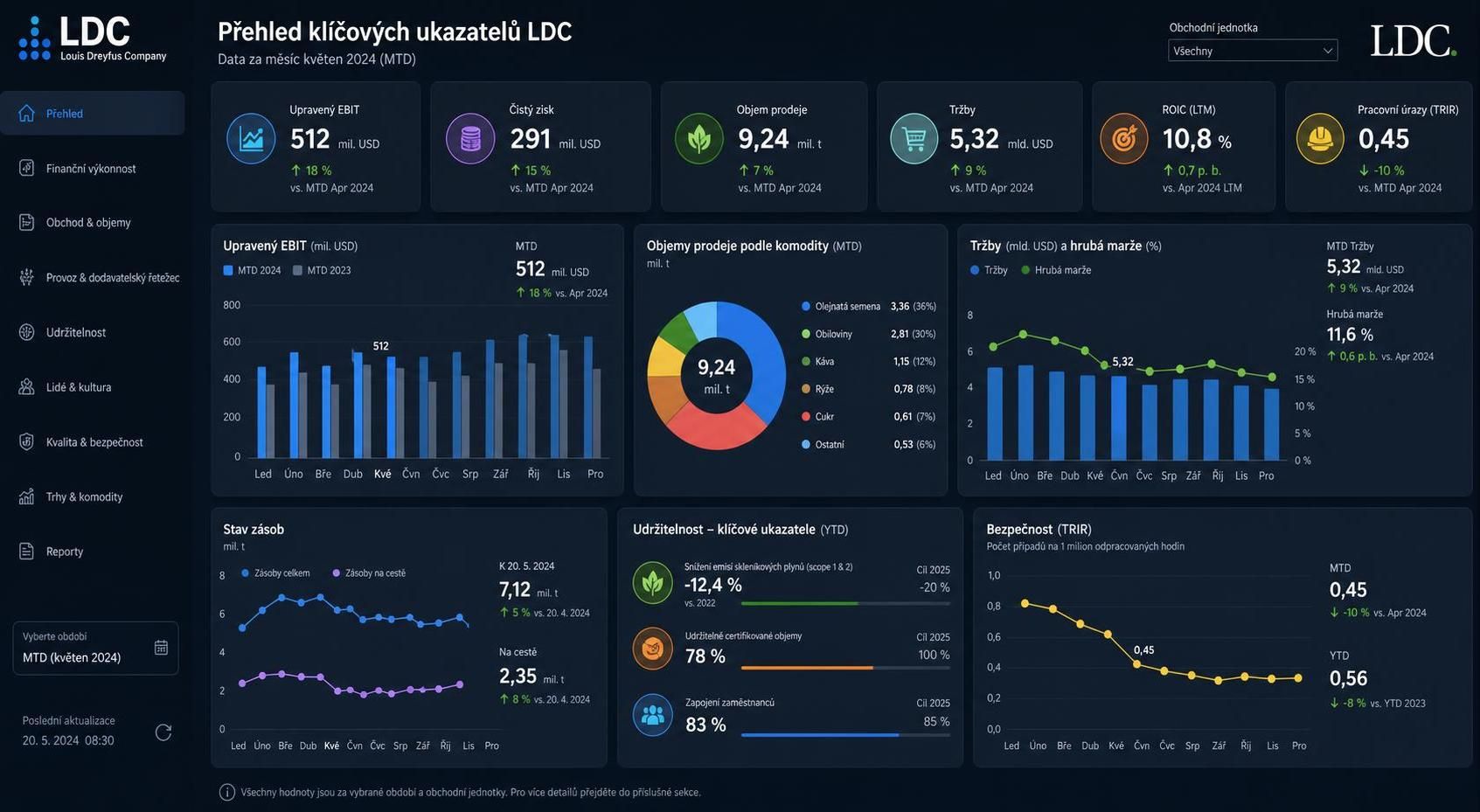Viewport: 1480px width, 812px height.
Task: Click the Na cestě 2,35 value
Action: pyautogui.click(x=532, y=677)
